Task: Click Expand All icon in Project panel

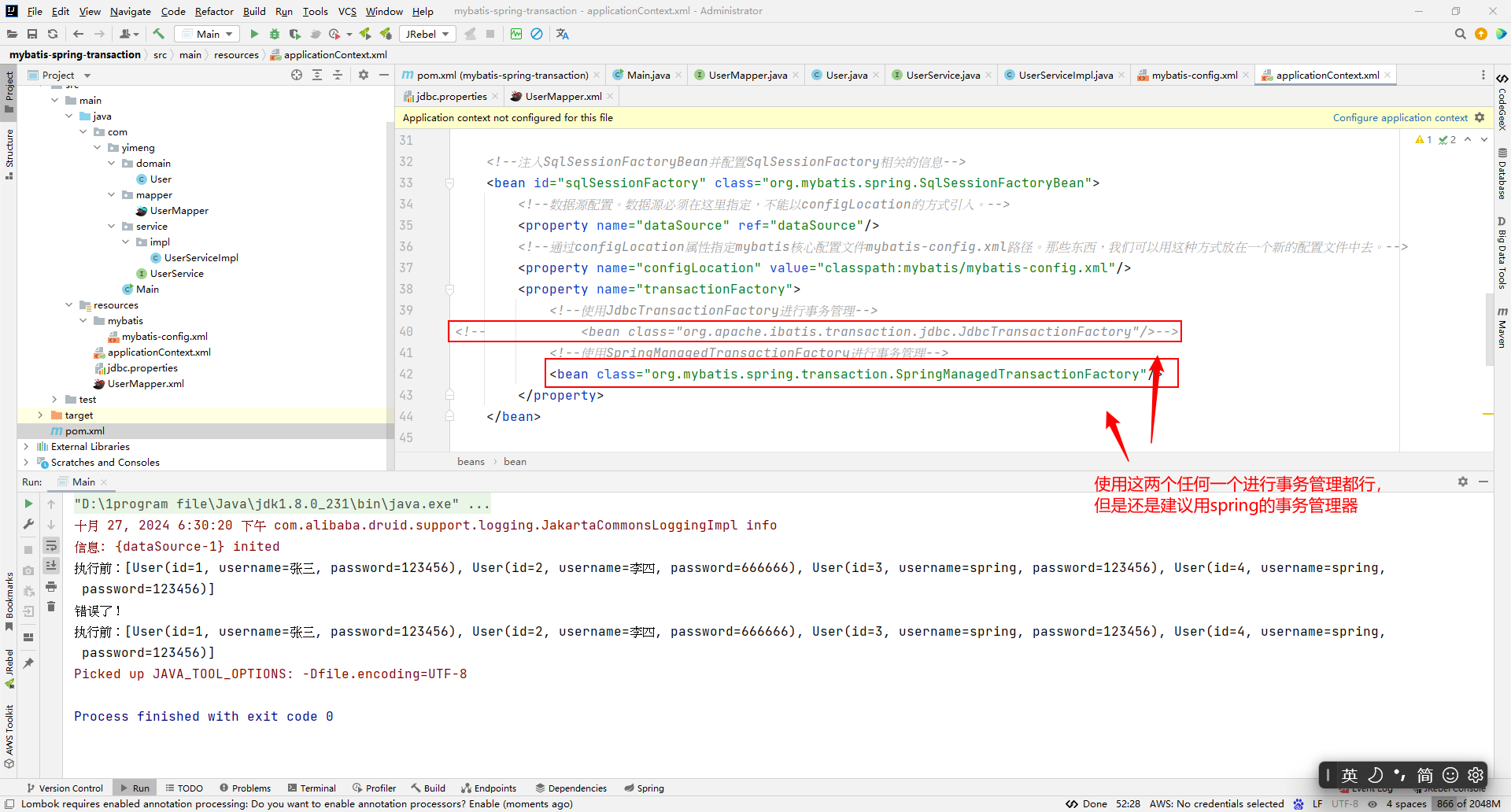Action: (317, 75)
